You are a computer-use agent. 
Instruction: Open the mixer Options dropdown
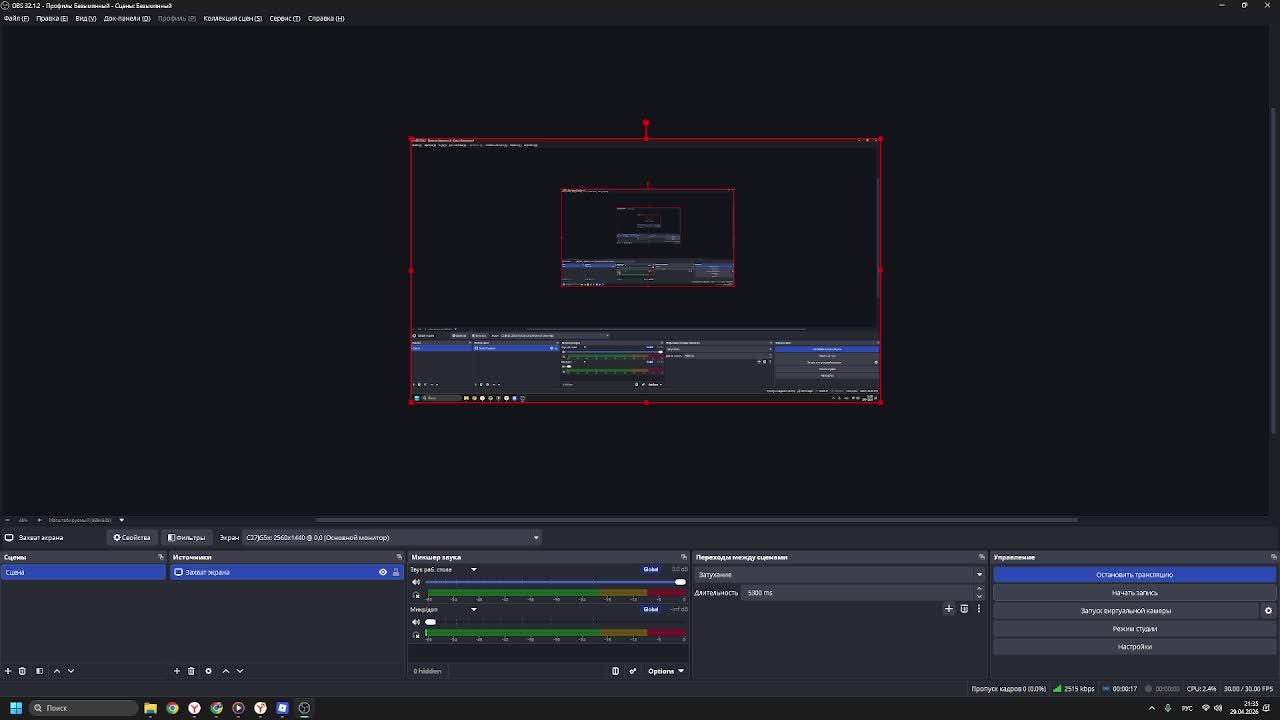coord(666,671)
